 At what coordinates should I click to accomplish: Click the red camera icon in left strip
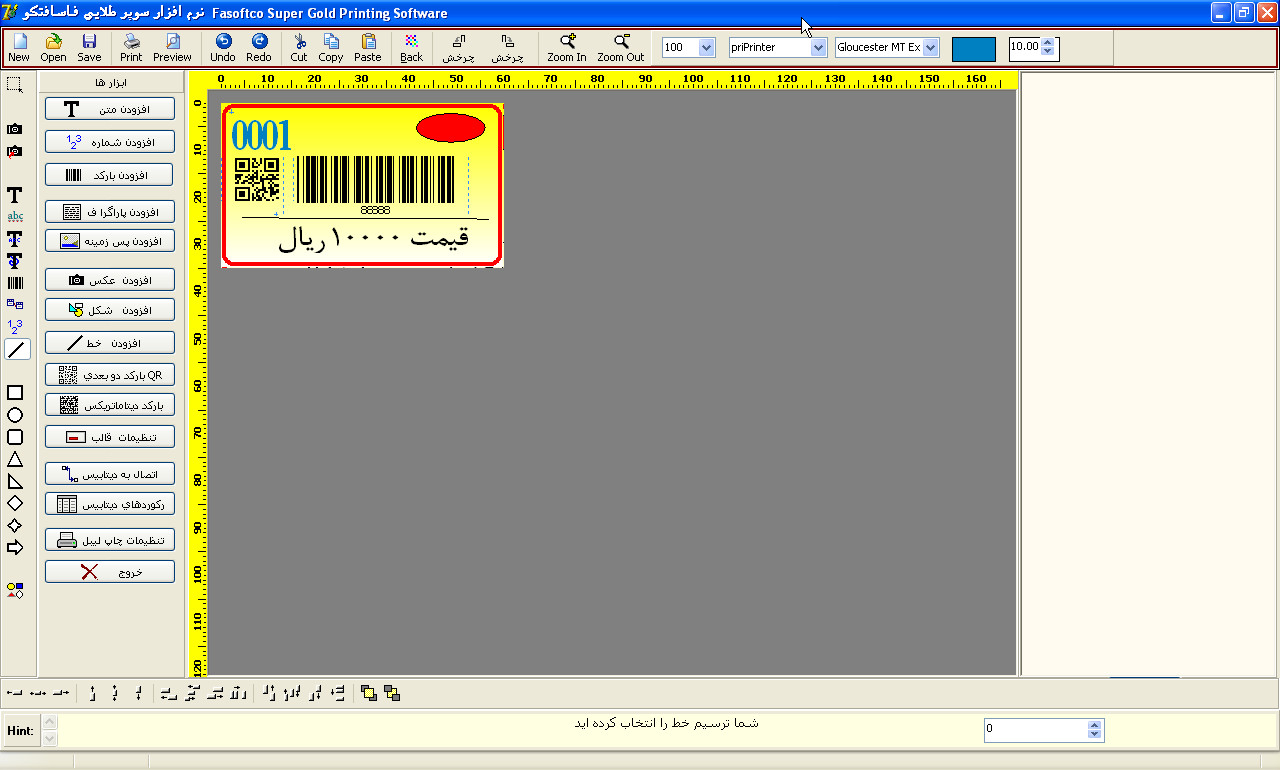click(15, 152)
